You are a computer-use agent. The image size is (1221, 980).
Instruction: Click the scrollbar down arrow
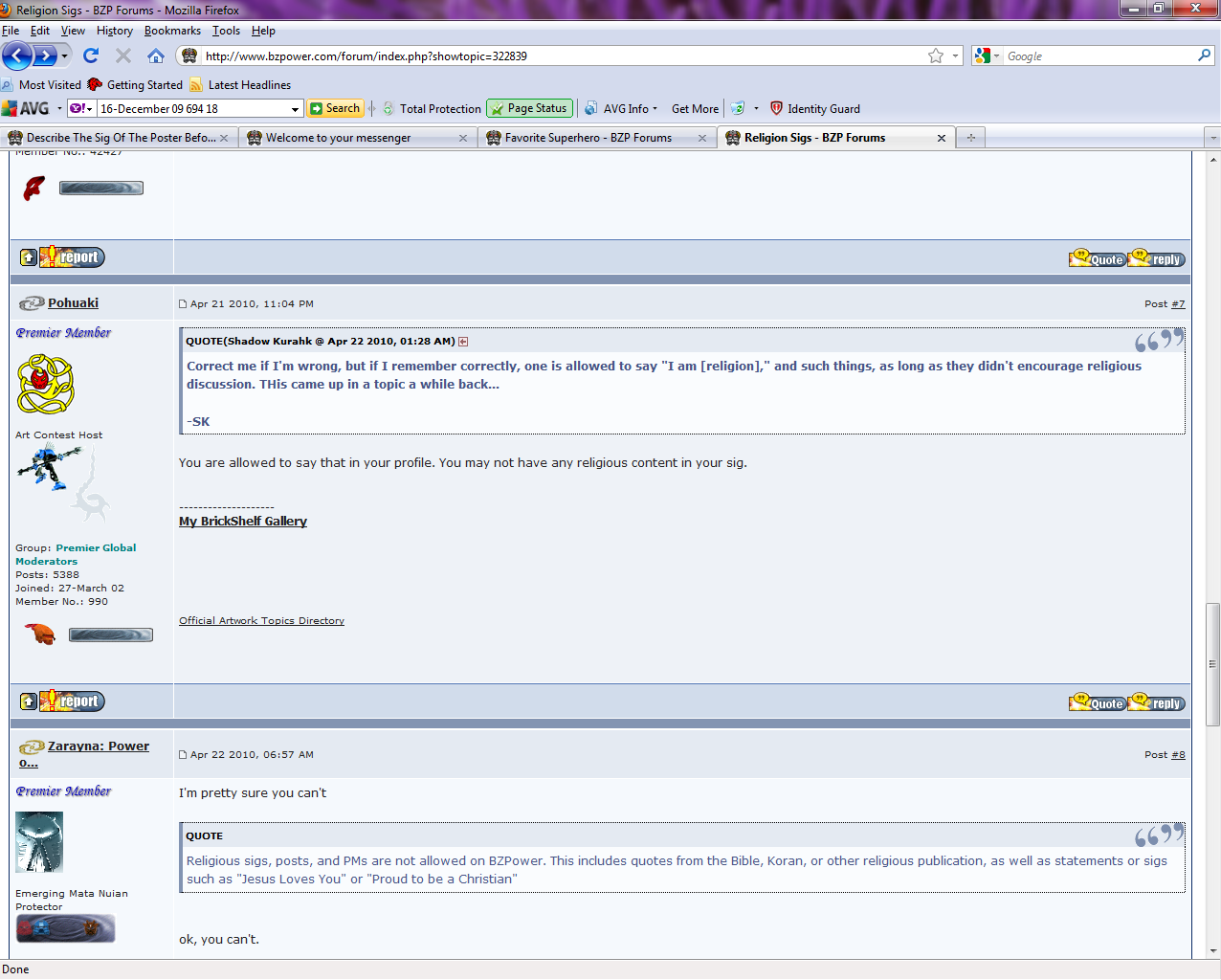pos(1213,951)
